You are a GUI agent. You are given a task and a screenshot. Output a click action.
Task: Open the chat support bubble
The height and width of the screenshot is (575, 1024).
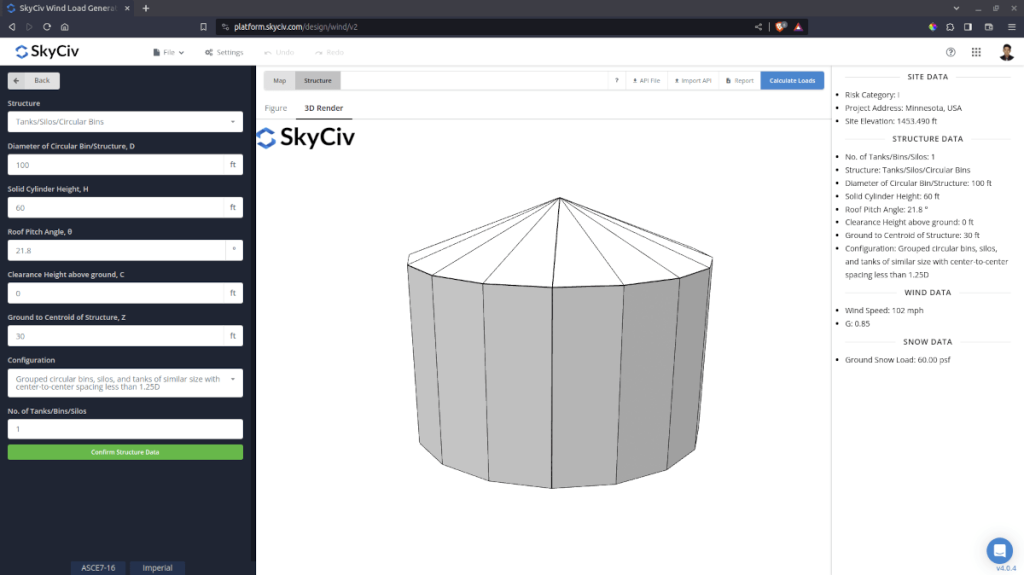[x=999, y=550]
